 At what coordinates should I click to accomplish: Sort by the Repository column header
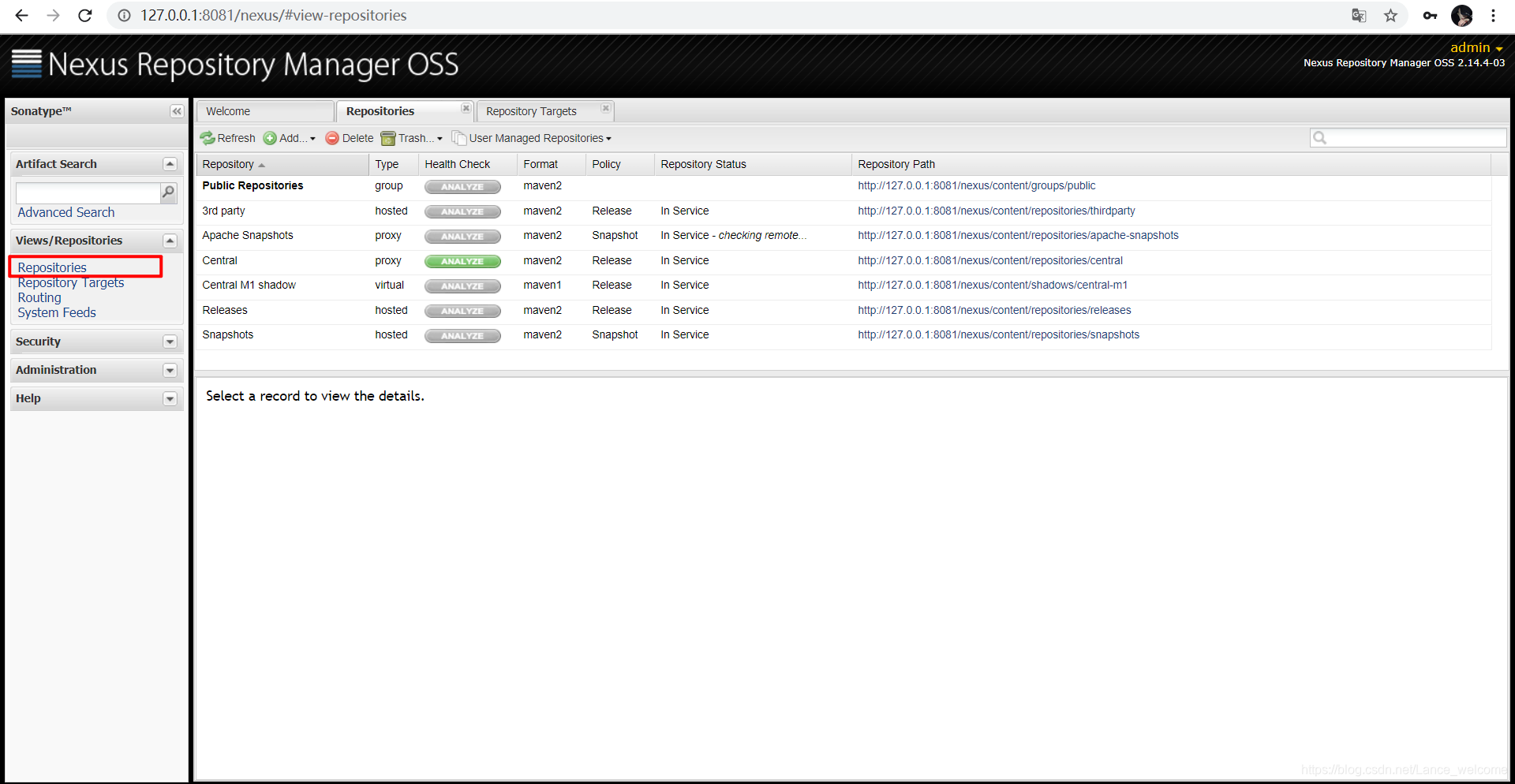282,164
